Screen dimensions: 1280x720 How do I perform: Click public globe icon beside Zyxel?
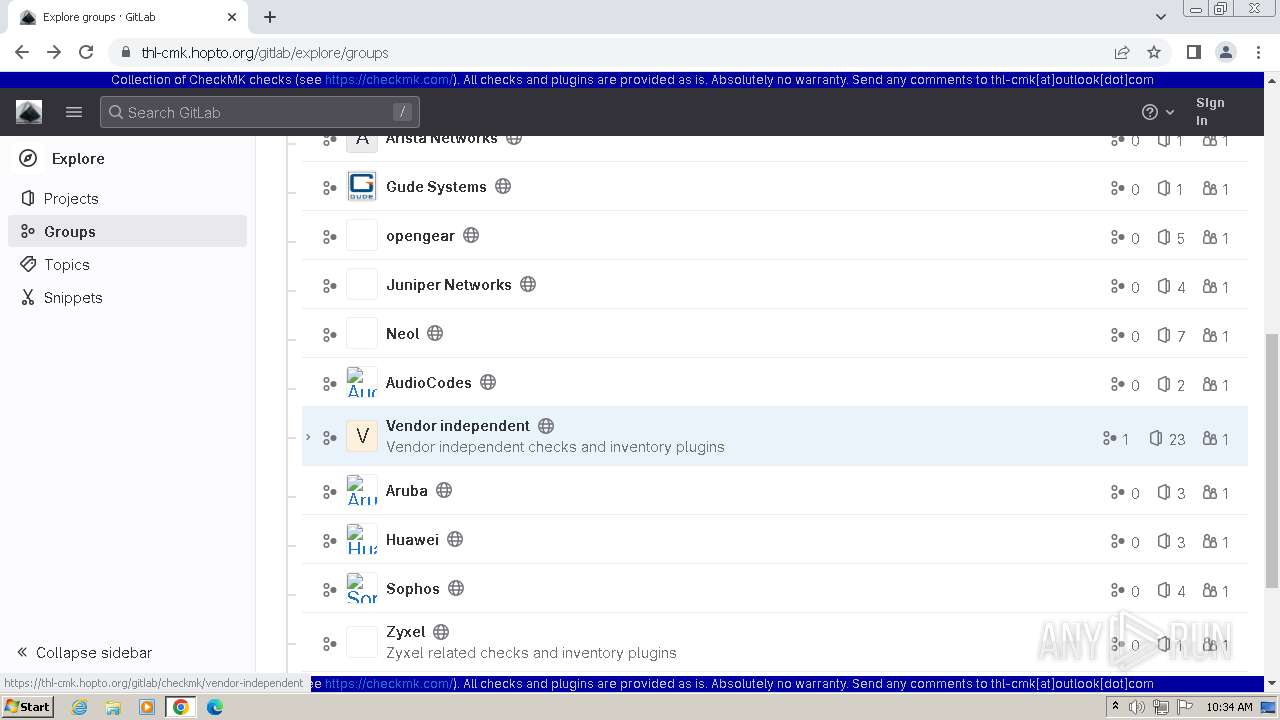pyautogui.click(x=441, y=632)
